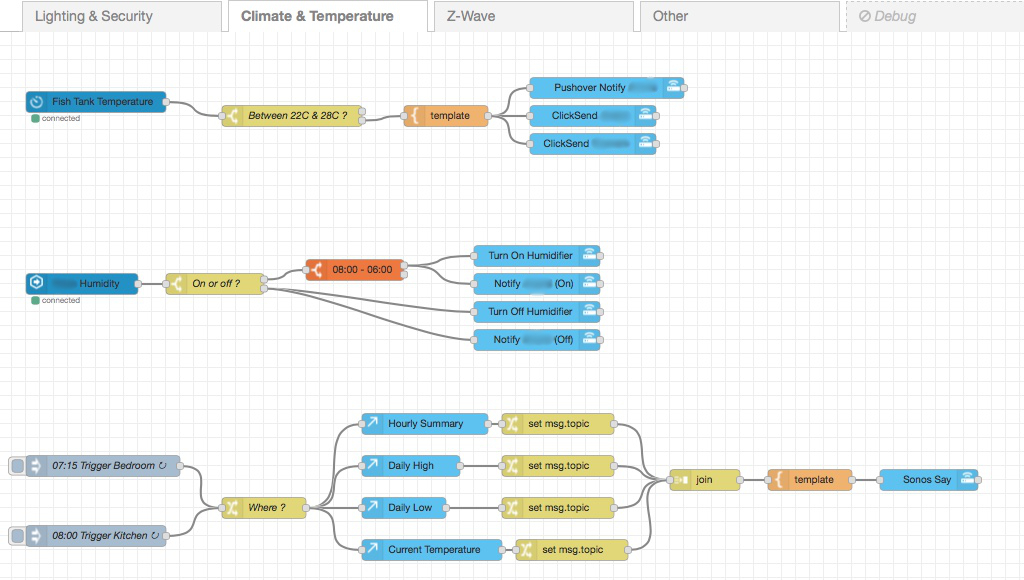Click the curly brace icon on the top template node
Screen dimensions: 1024x580
click(x=414, y=116)
